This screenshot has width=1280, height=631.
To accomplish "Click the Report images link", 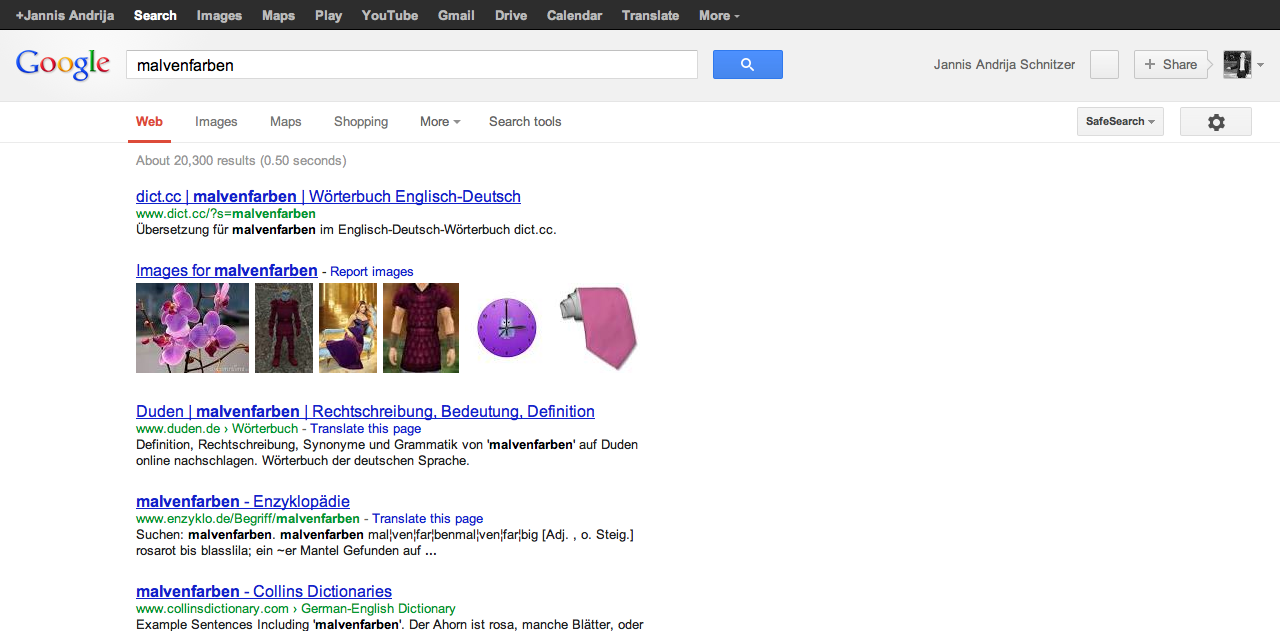I will click(371, 272).
